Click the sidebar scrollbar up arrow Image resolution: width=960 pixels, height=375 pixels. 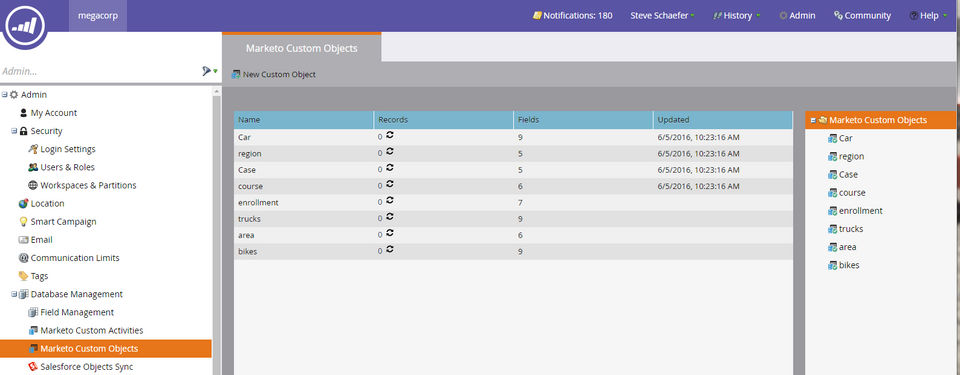[216, 91]
